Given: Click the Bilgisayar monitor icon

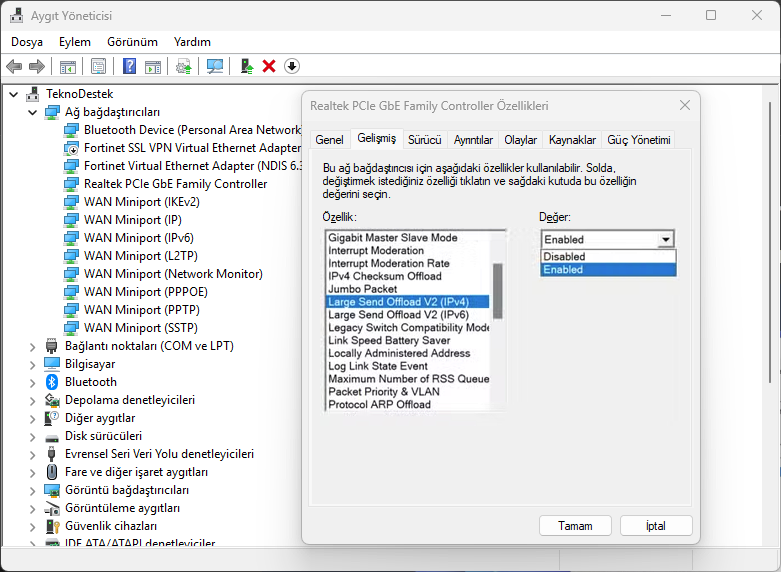Looking at the screenshot, I should tap(52, 364).
